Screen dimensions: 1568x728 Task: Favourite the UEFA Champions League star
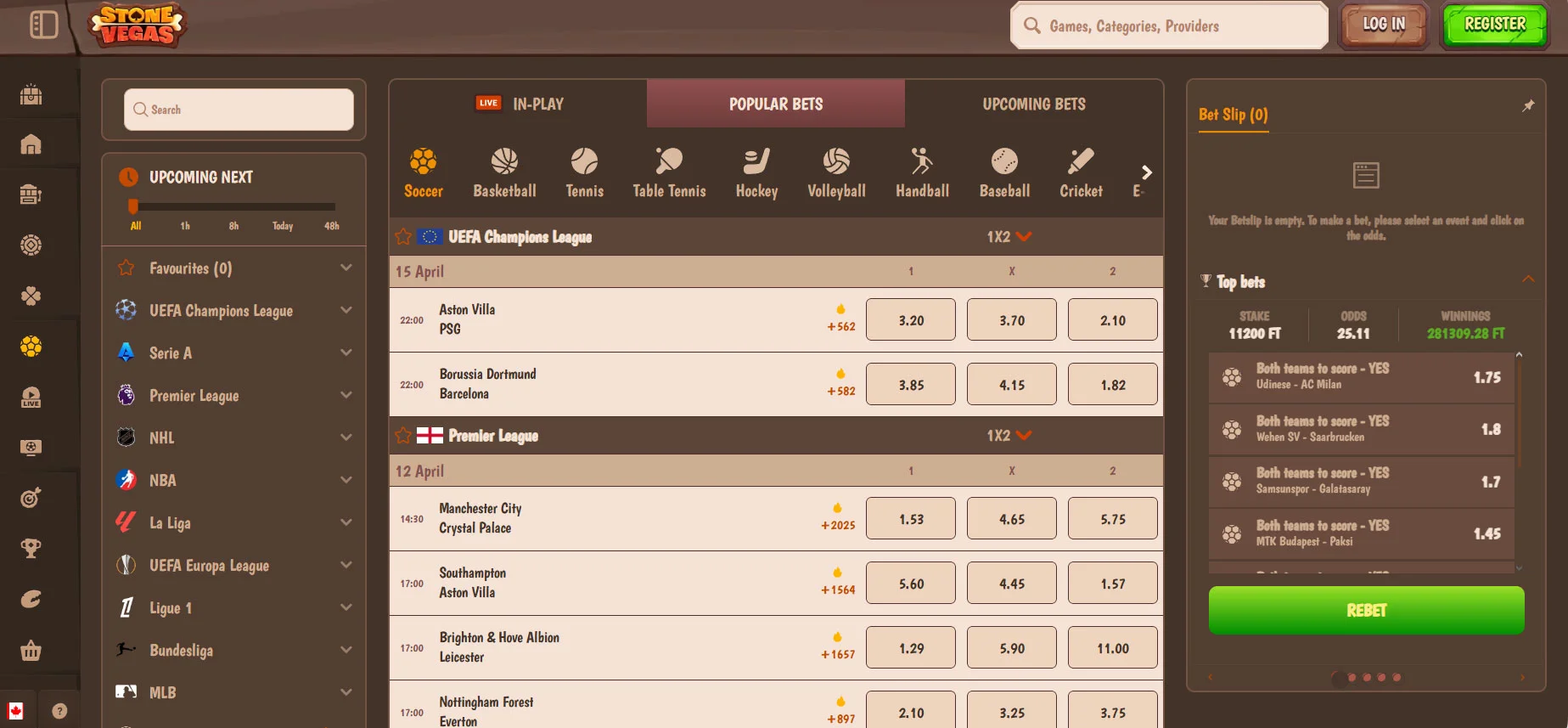click(x=403, y=237)
